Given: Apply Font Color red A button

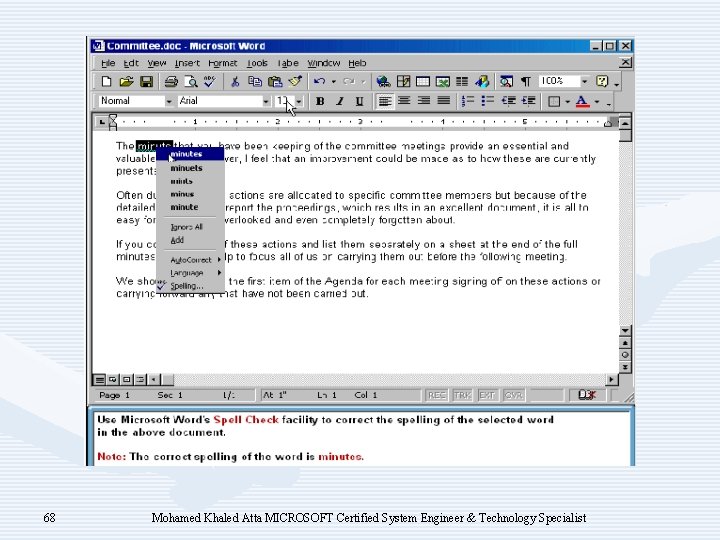Looking at the screenshot, I should (582, 101).
